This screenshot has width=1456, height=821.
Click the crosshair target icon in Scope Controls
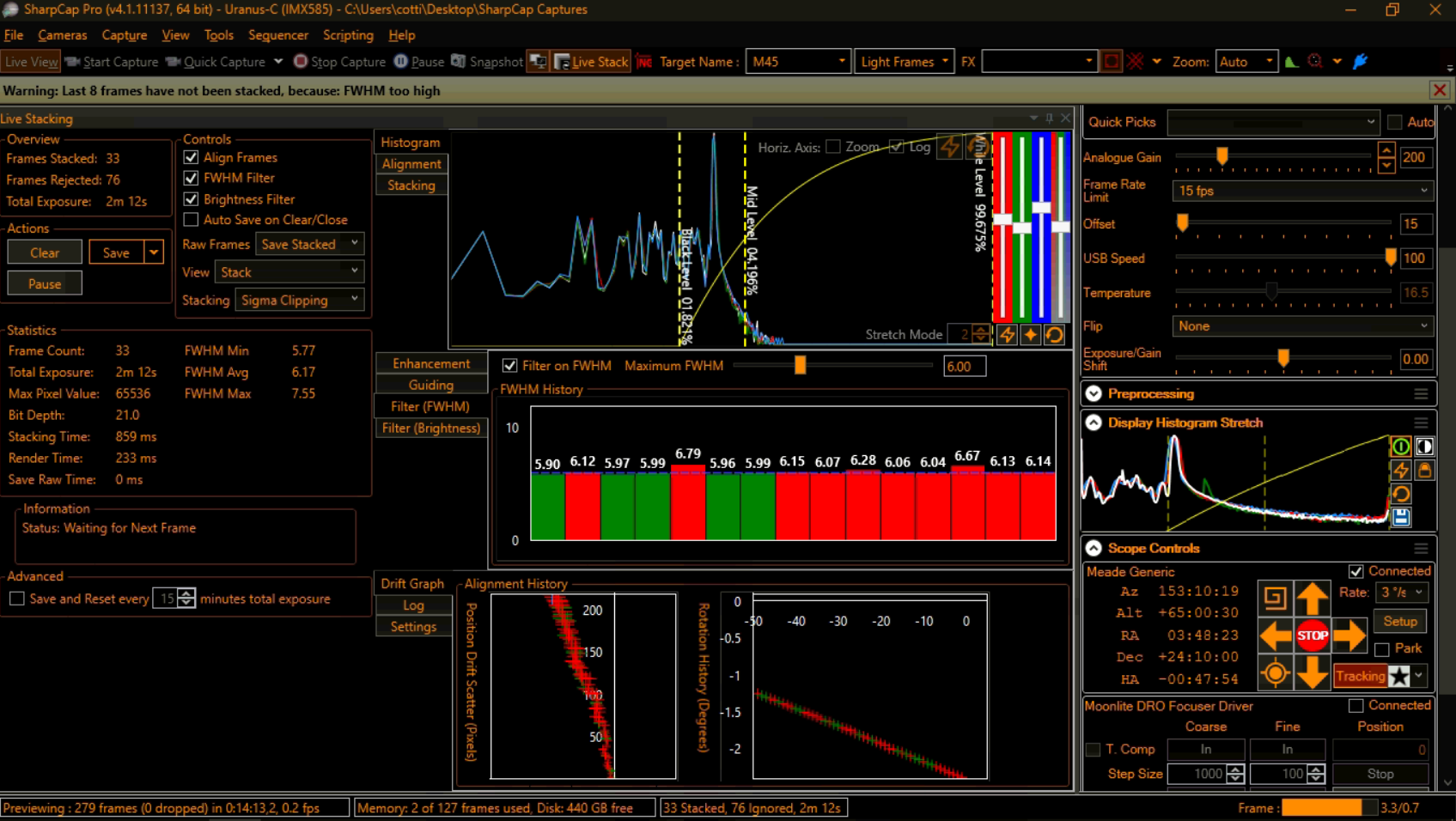click(x=1276, y=673)
